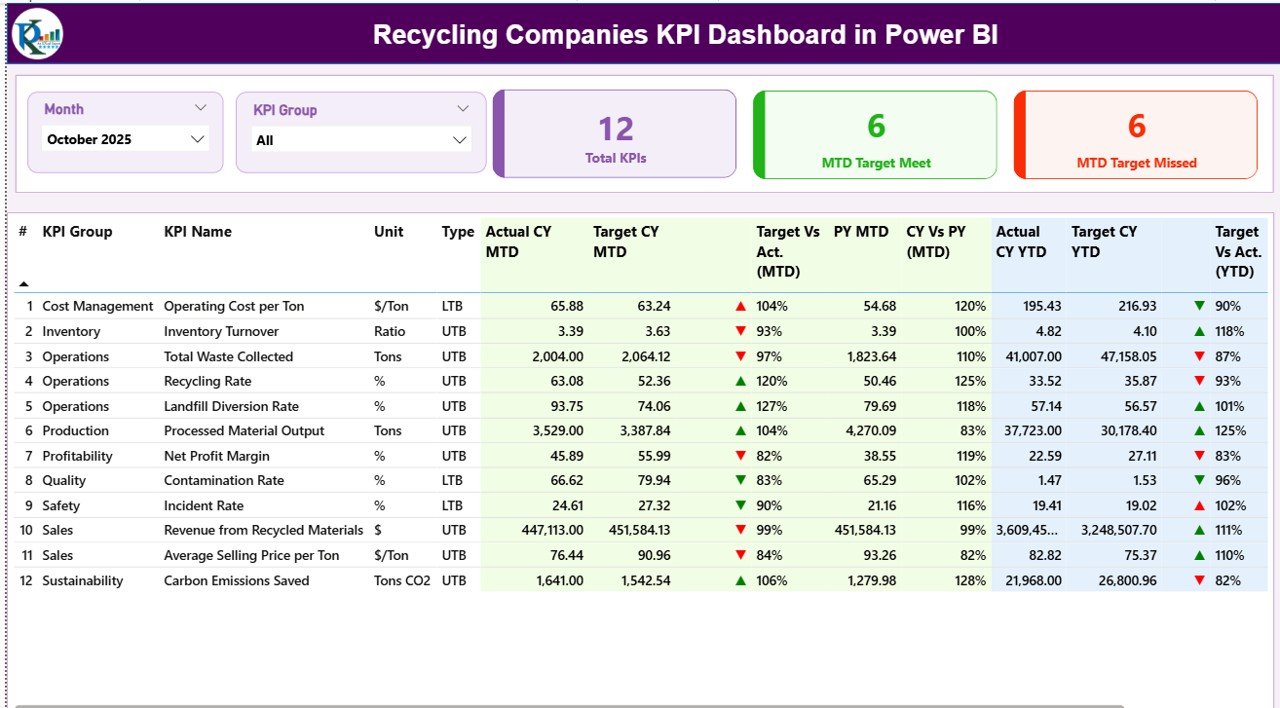Click red down triangle beside Inventory Turnover 93%

[740, 331]
